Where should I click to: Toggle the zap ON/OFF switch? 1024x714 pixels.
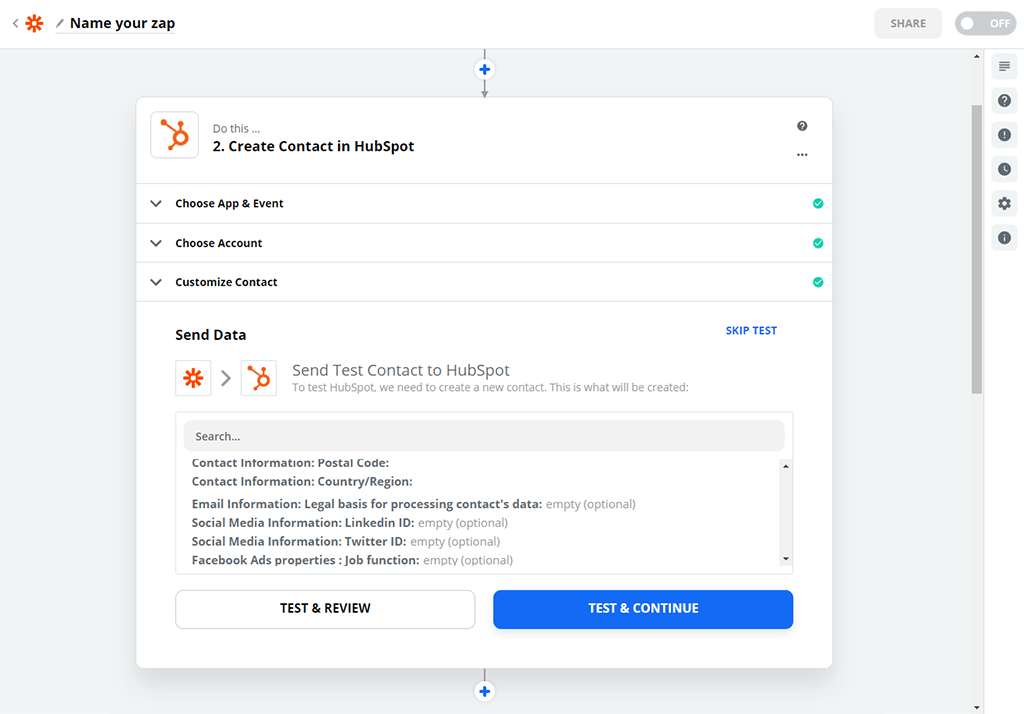tap(985, 23)
